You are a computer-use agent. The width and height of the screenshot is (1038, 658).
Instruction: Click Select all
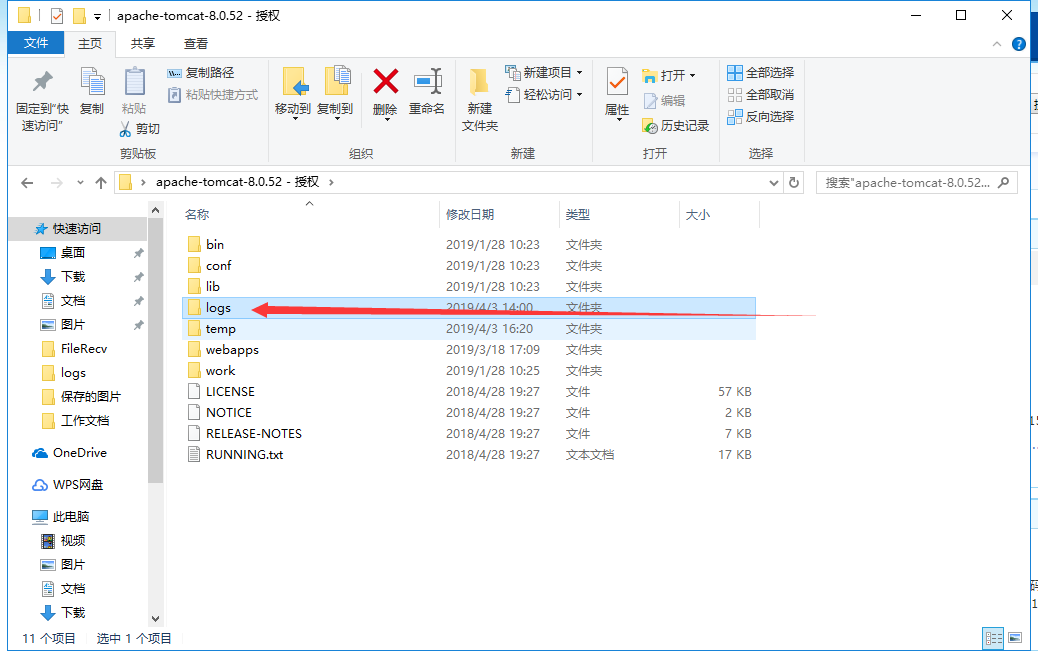pos(761,73)
